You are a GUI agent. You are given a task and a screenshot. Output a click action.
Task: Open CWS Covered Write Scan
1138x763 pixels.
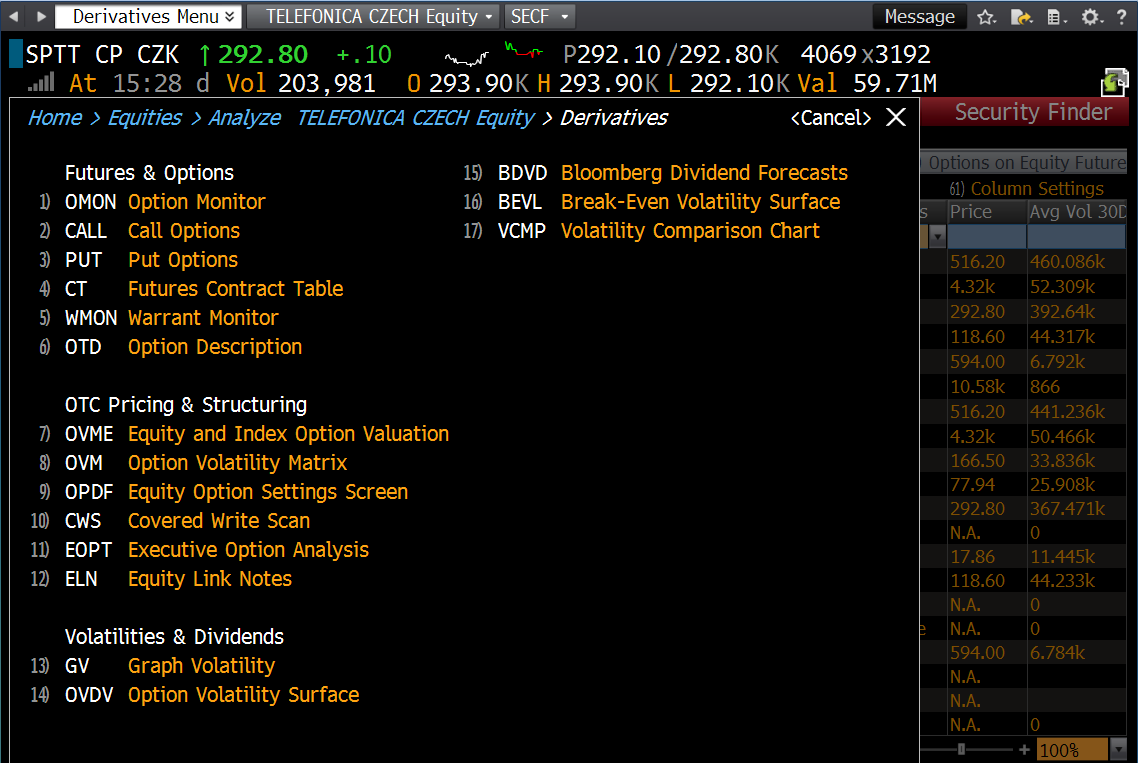pyautogui.click(x=187, y=521)
